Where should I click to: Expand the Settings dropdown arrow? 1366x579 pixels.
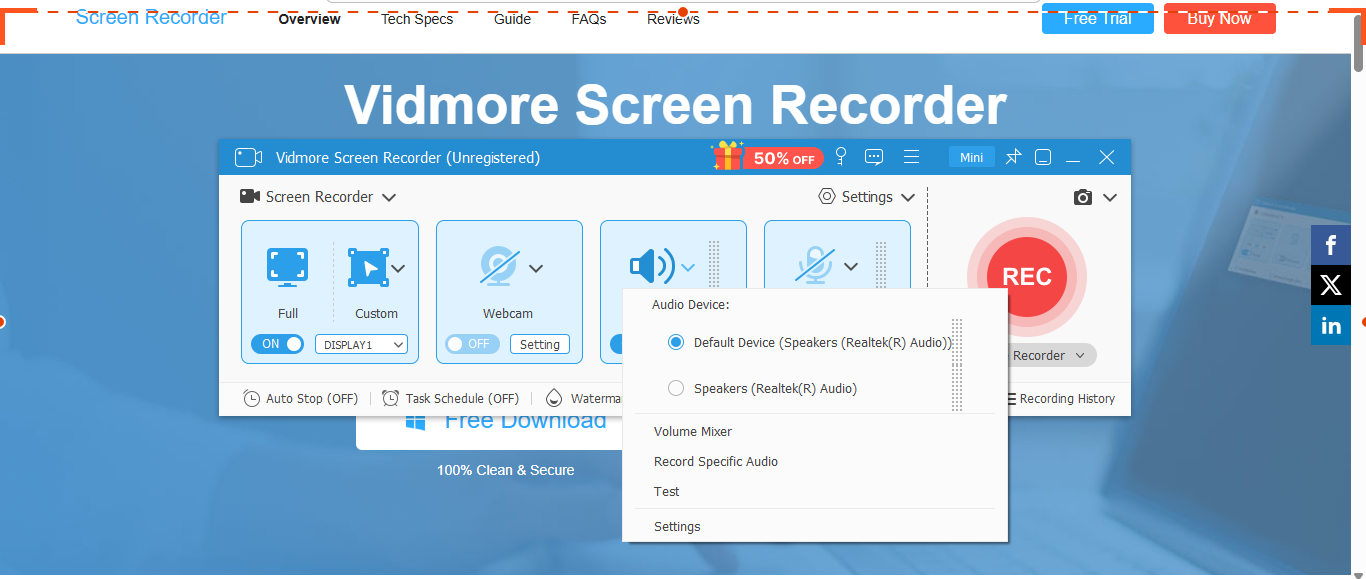(907, 198)
